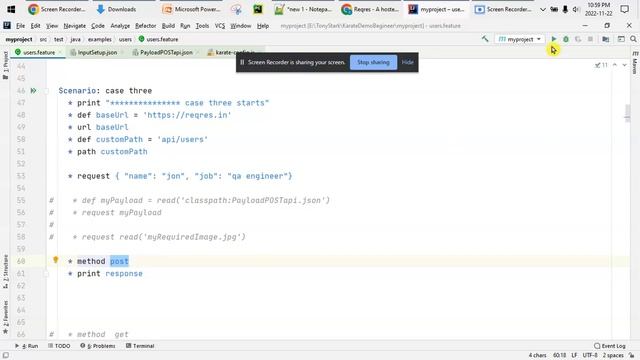The image size is (640, 360).
Task: Open the Structure tool window
Action: tap(5, 272)
